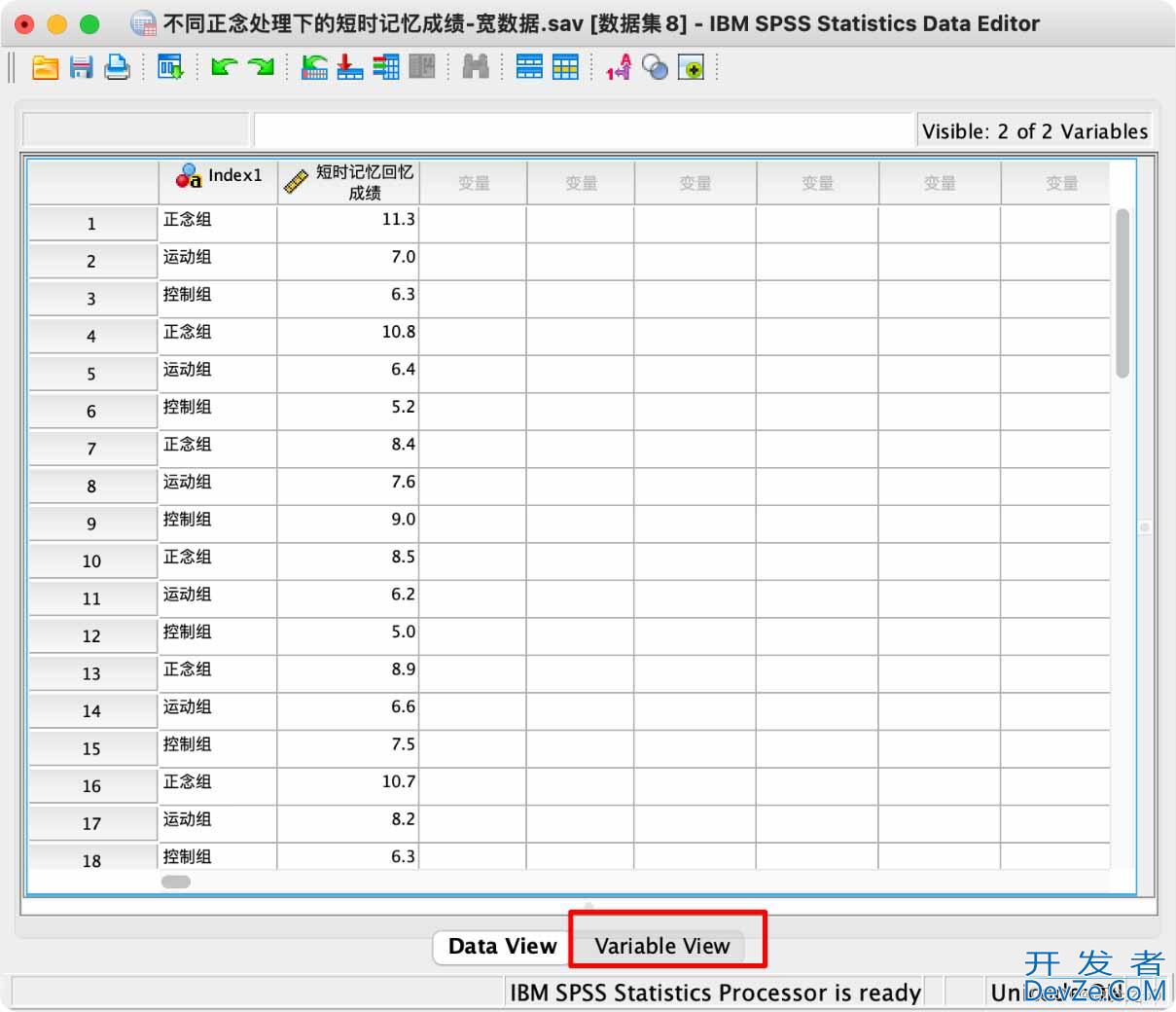Click the Show All Variables icon

click(691, 67)
